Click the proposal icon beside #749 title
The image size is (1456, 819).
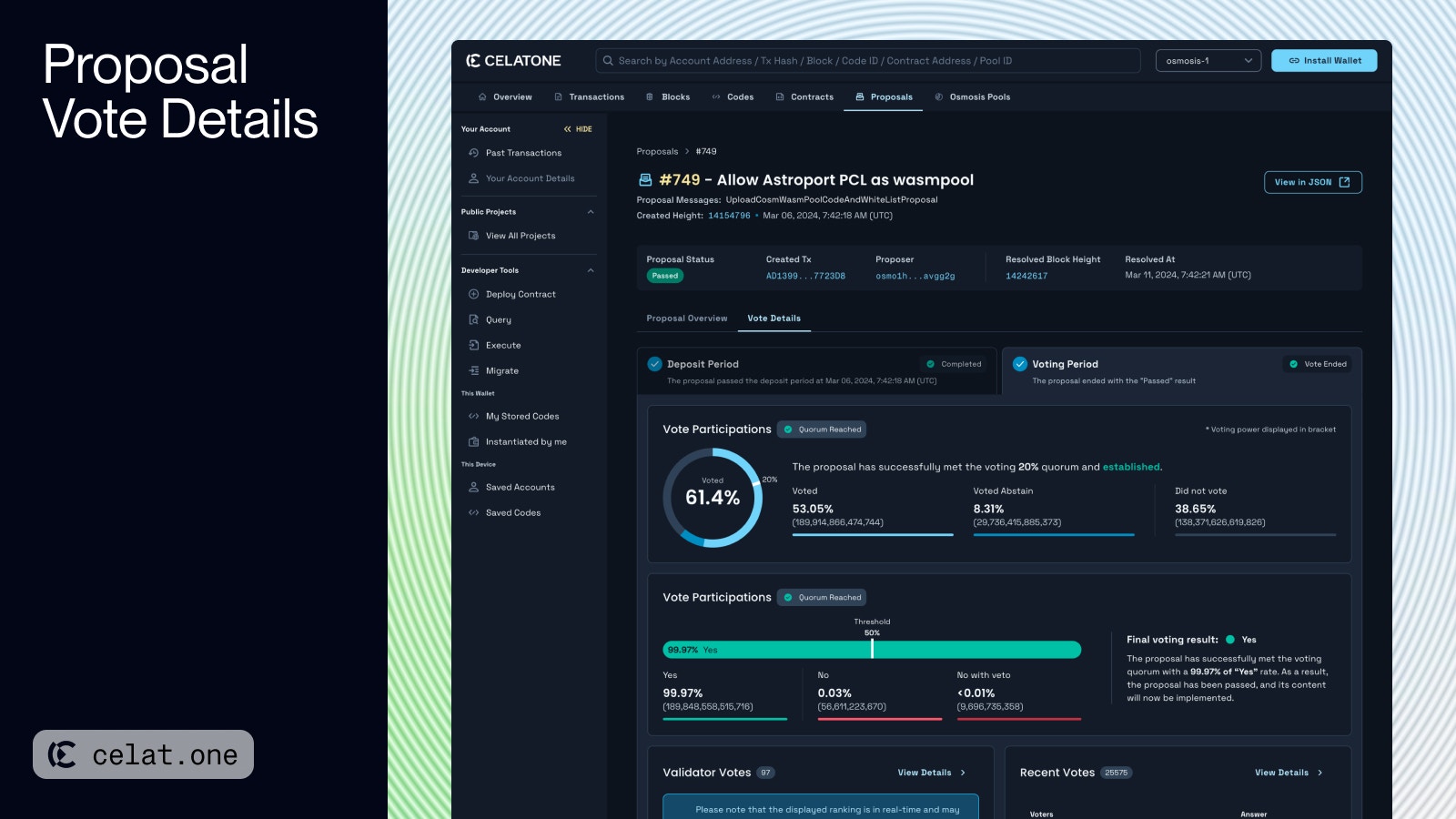point(645,180)
